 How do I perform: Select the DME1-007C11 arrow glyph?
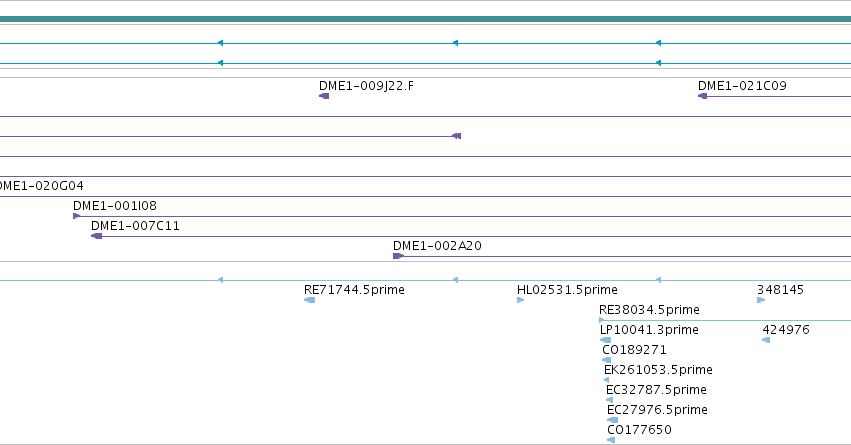97,236
